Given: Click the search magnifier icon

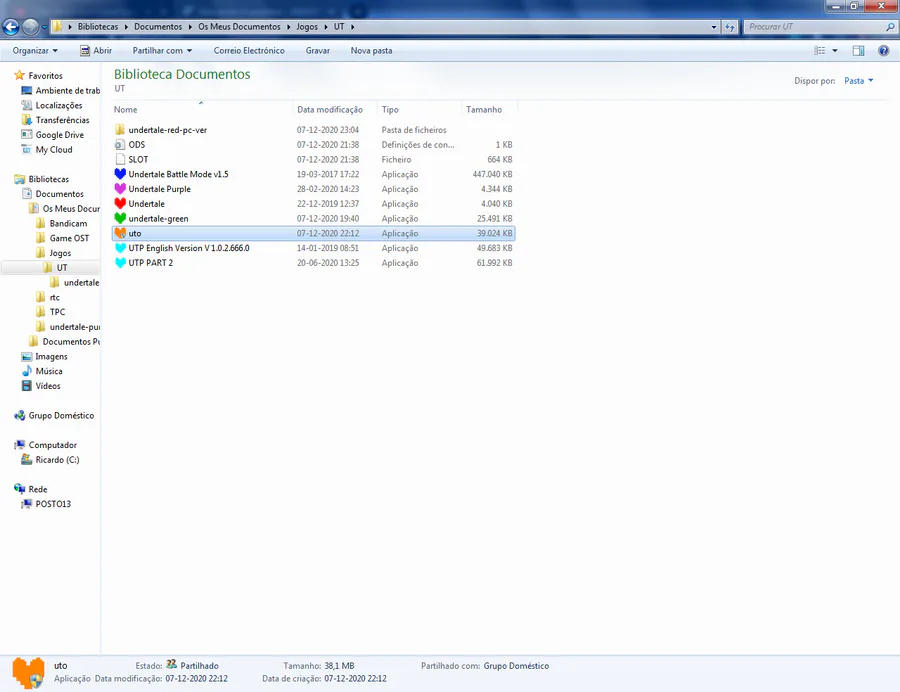Looking at the screenshot, I should (890, 26).
